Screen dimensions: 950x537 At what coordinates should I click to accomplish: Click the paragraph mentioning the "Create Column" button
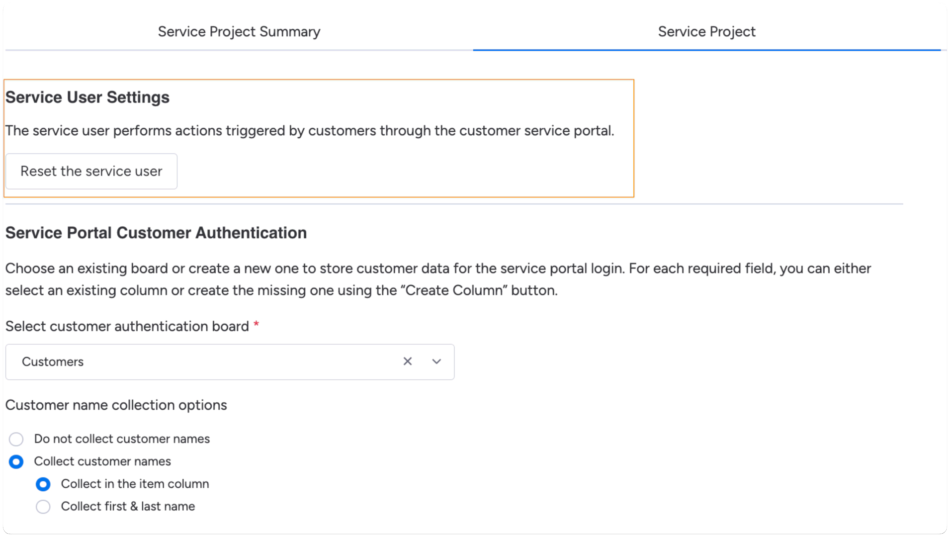click(x=438, y=280)
